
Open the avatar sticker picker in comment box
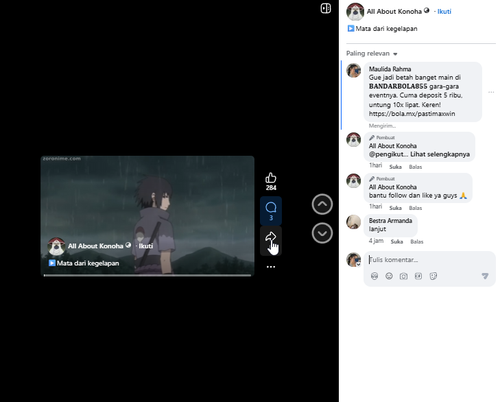click(374, 276)
